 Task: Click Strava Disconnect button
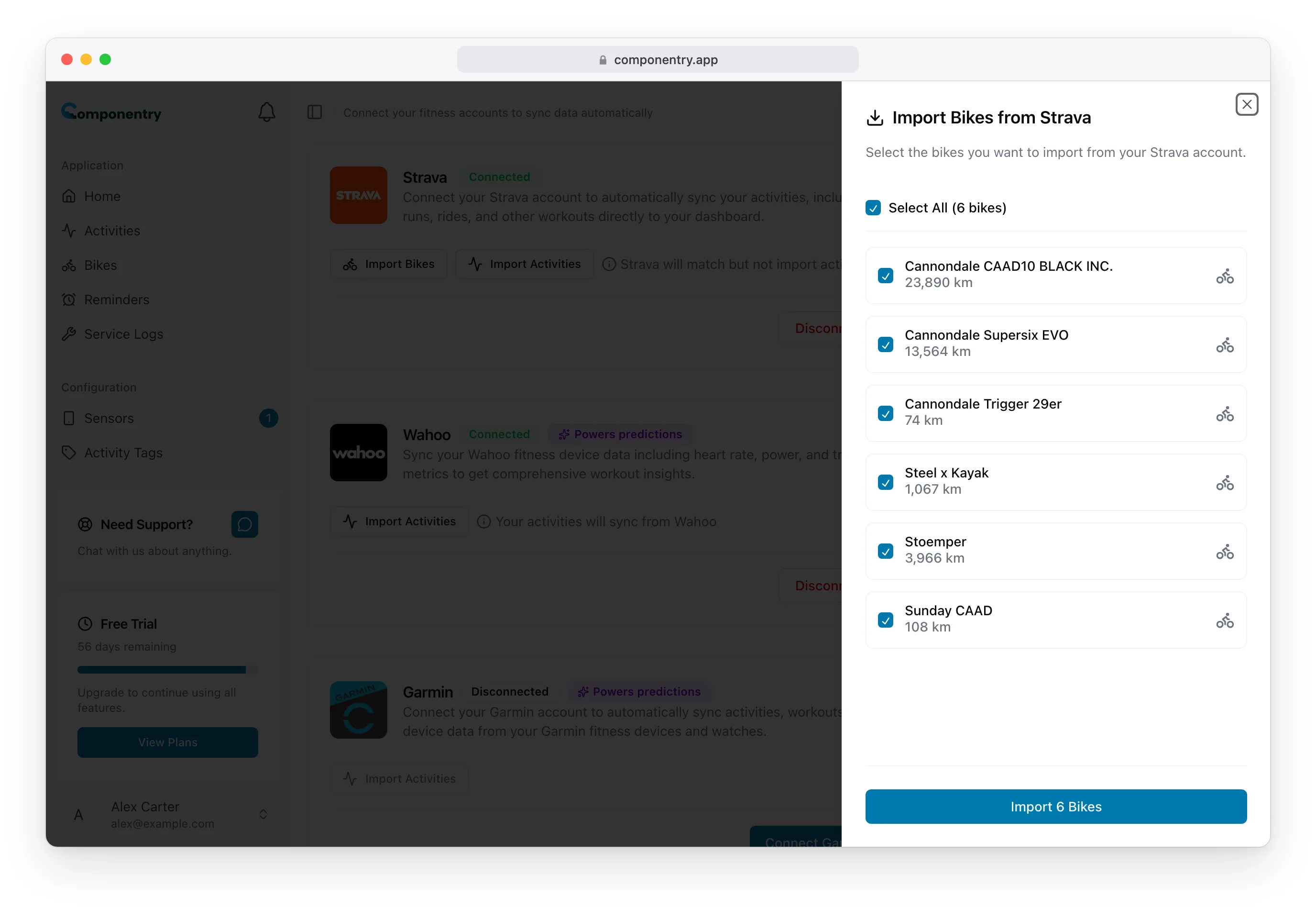[x=811, y=328]
